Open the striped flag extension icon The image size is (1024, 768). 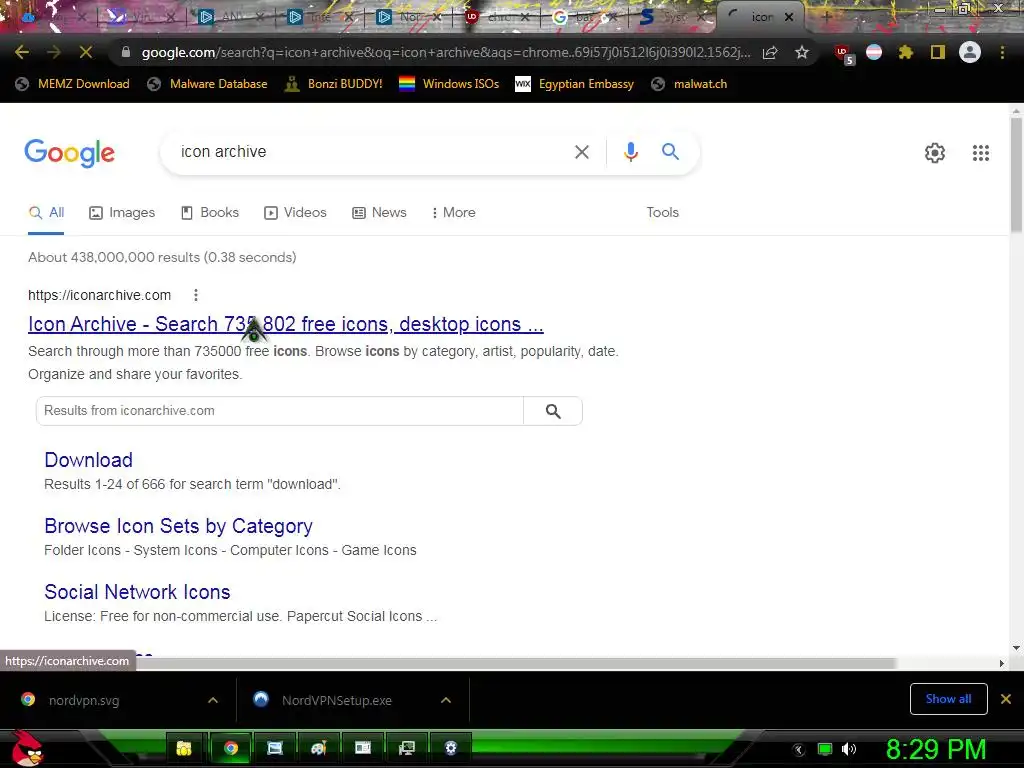point(874,52)
